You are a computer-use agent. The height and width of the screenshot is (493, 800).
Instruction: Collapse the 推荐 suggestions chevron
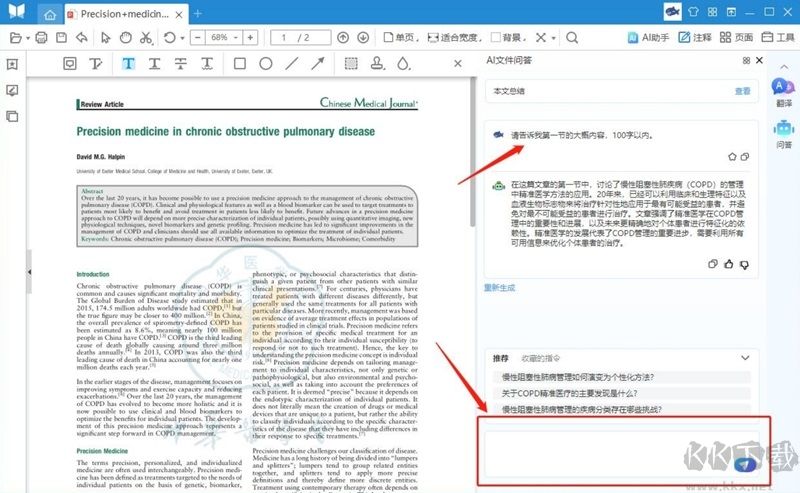tap(745, 358)
